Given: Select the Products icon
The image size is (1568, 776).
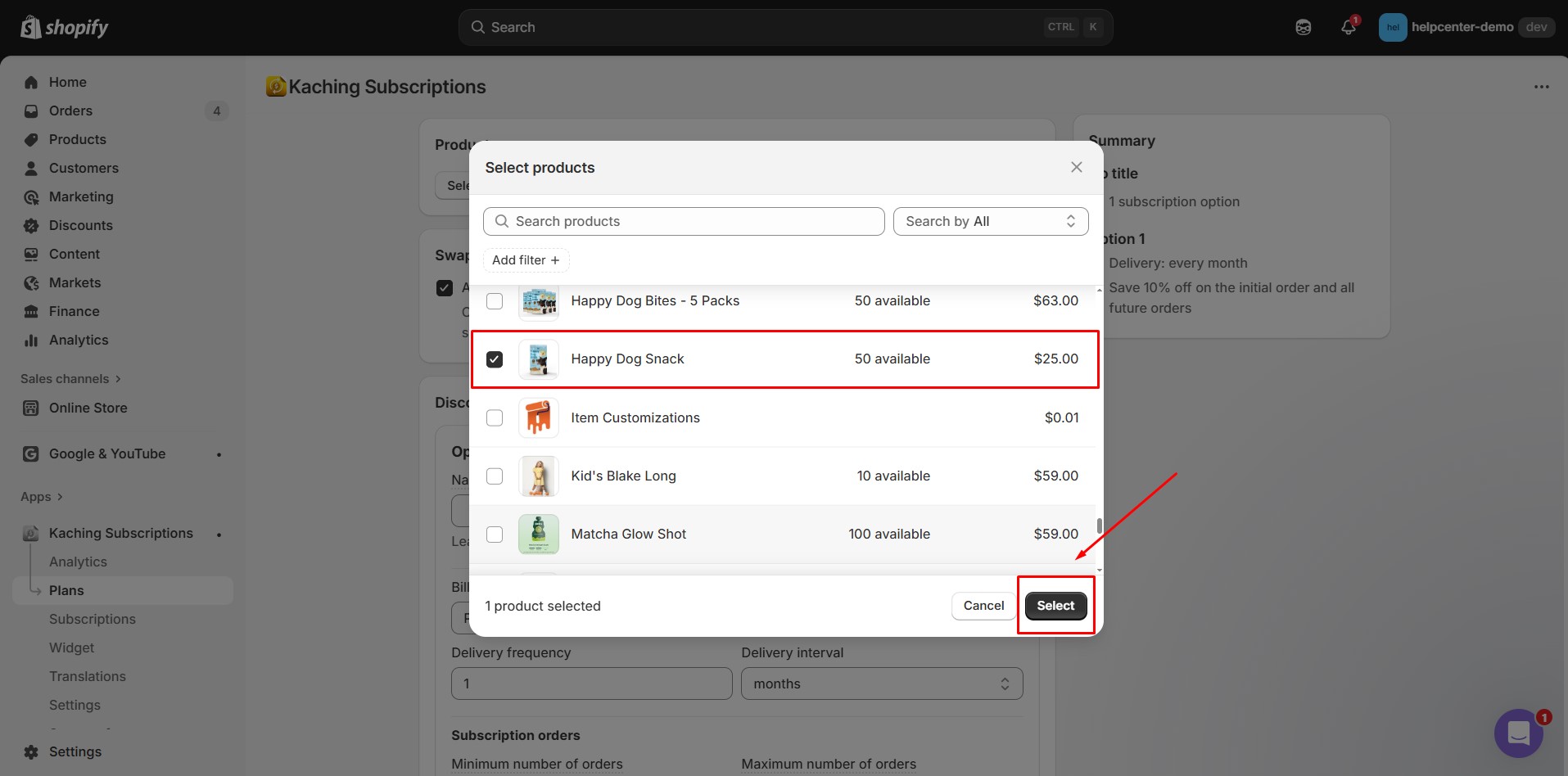Looking at the screenshot, I should point(30,139).
